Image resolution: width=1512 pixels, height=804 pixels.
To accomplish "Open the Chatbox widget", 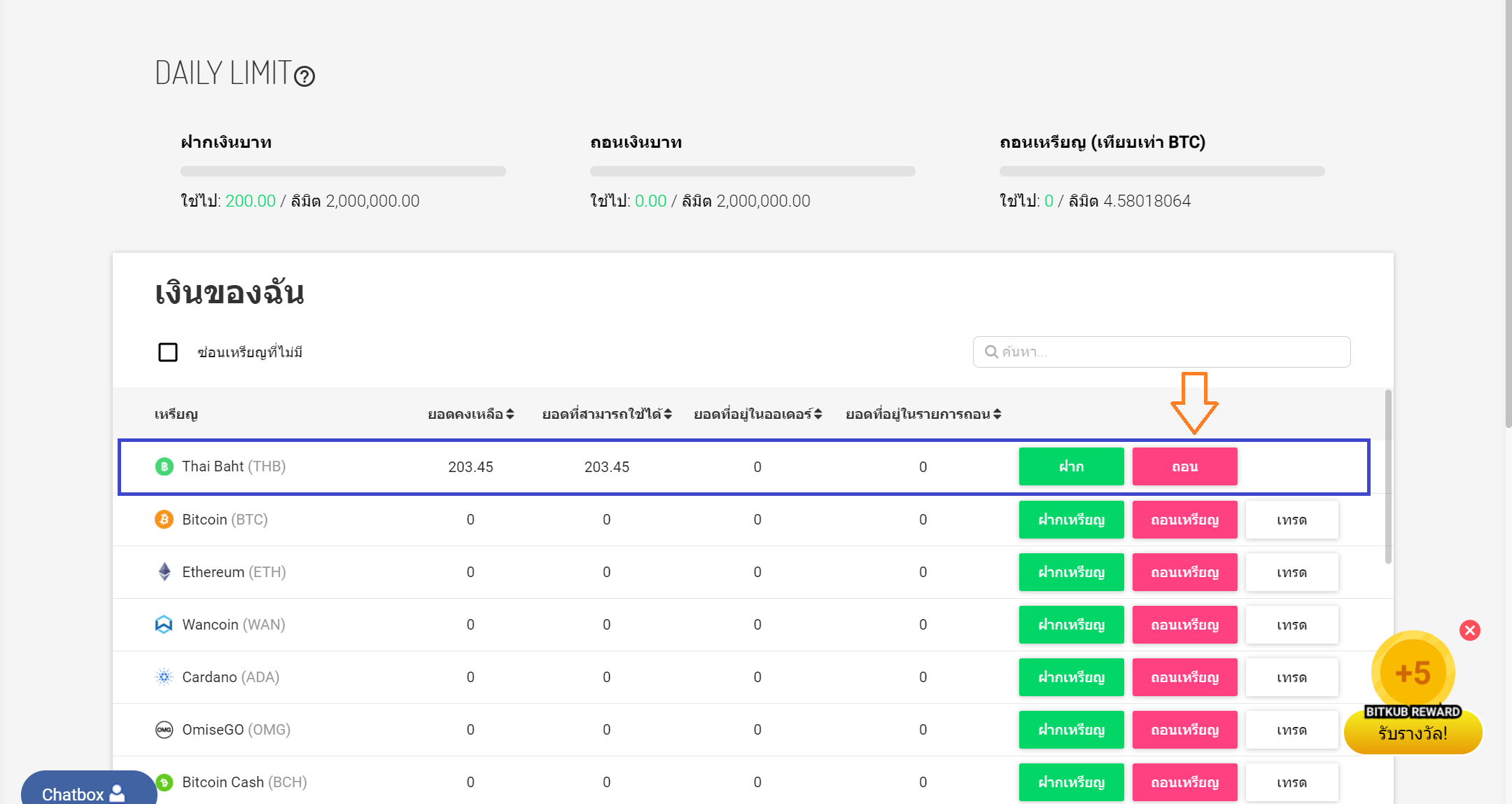I will coord(89,790).
